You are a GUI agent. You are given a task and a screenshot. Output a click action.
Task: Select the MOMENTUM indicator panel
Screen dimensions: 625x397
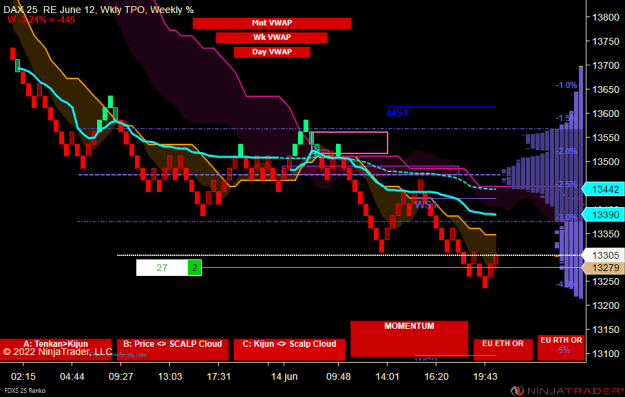tap(409, 338)
